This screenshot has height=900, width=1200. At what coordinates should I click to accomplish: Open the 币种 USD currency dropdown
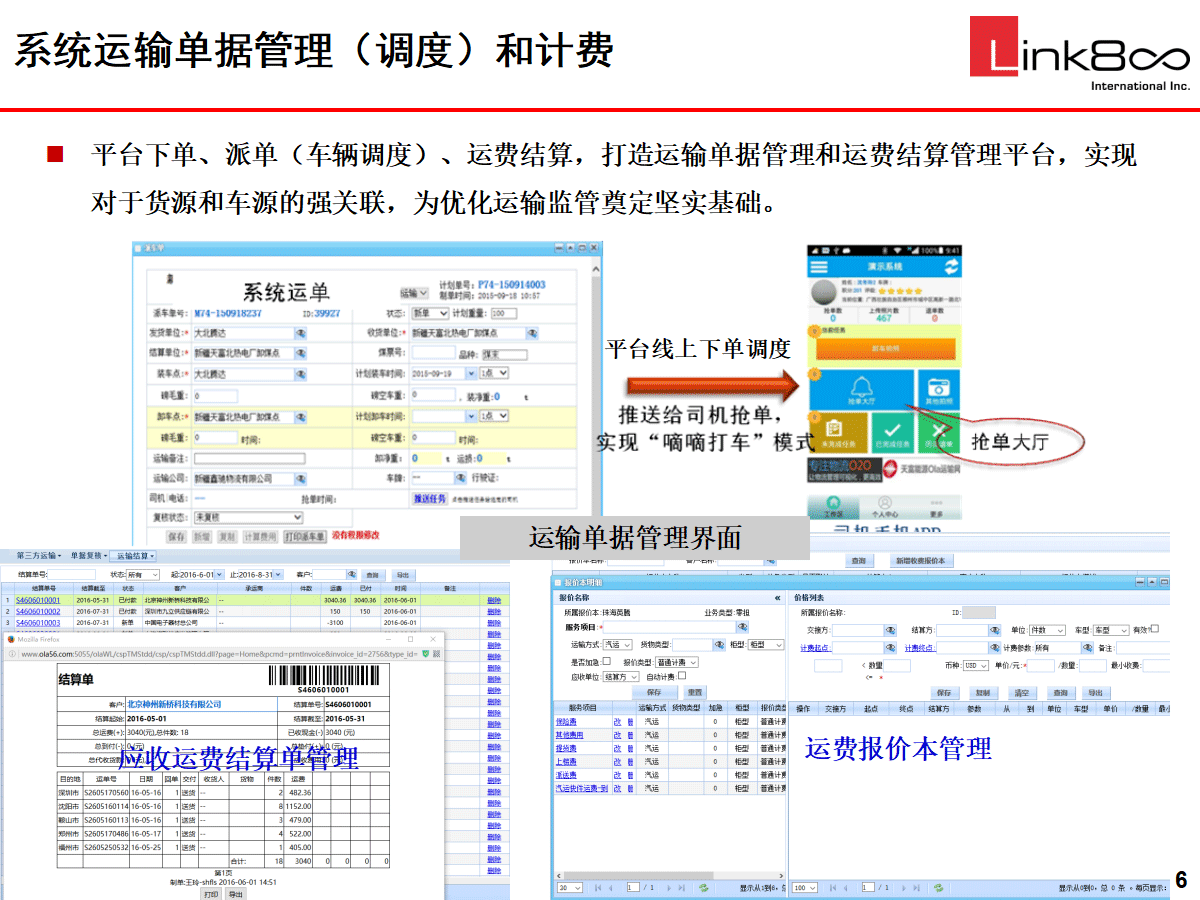[x=975, y=665]
